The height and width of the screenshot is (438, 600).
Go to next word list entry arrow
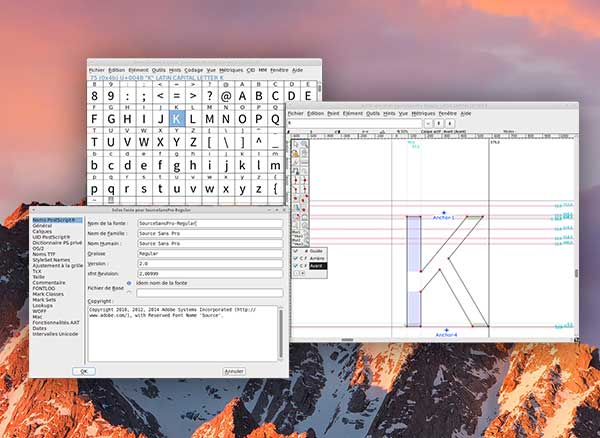point(450,124)
